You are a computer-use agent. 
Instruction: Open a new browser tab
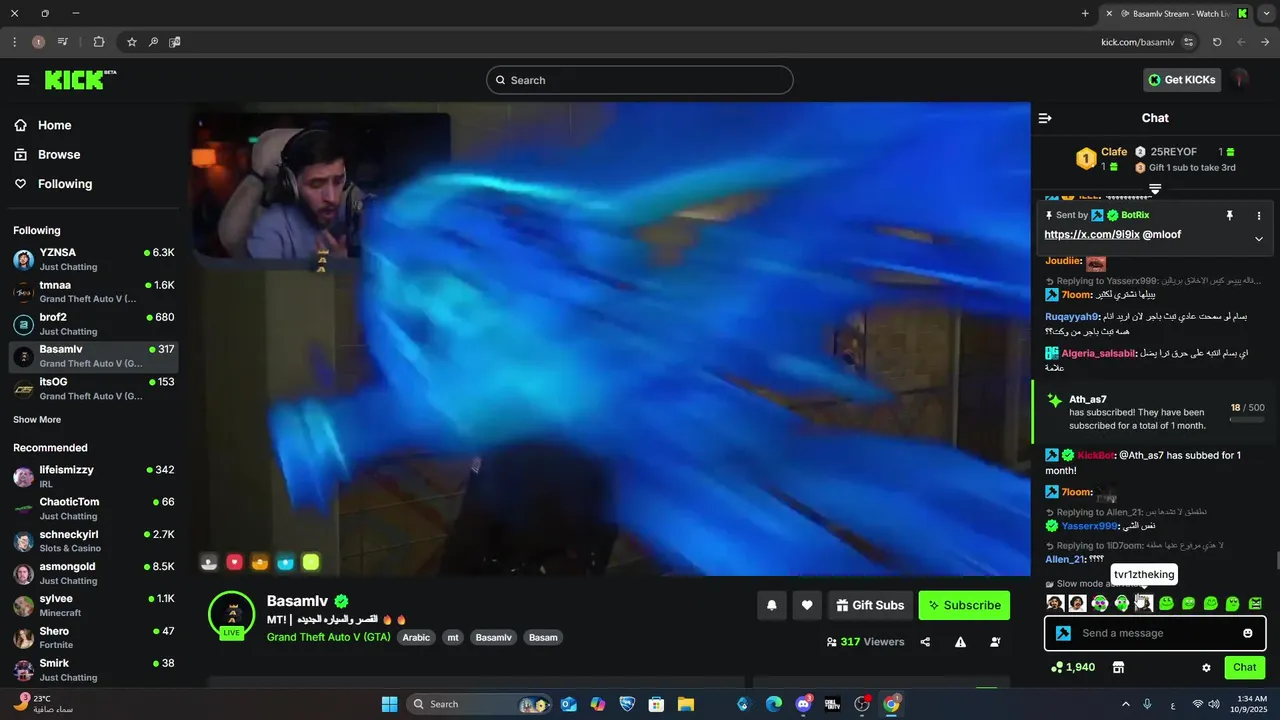(1085, 14)
